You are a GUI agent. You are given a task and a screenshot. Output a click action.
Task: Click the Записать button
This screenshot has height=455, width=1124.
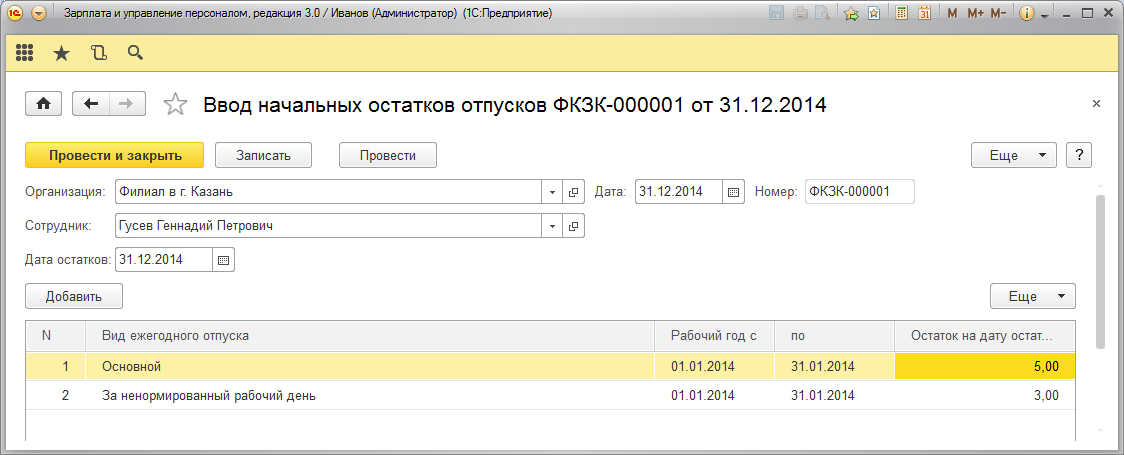tap(264, 155)
